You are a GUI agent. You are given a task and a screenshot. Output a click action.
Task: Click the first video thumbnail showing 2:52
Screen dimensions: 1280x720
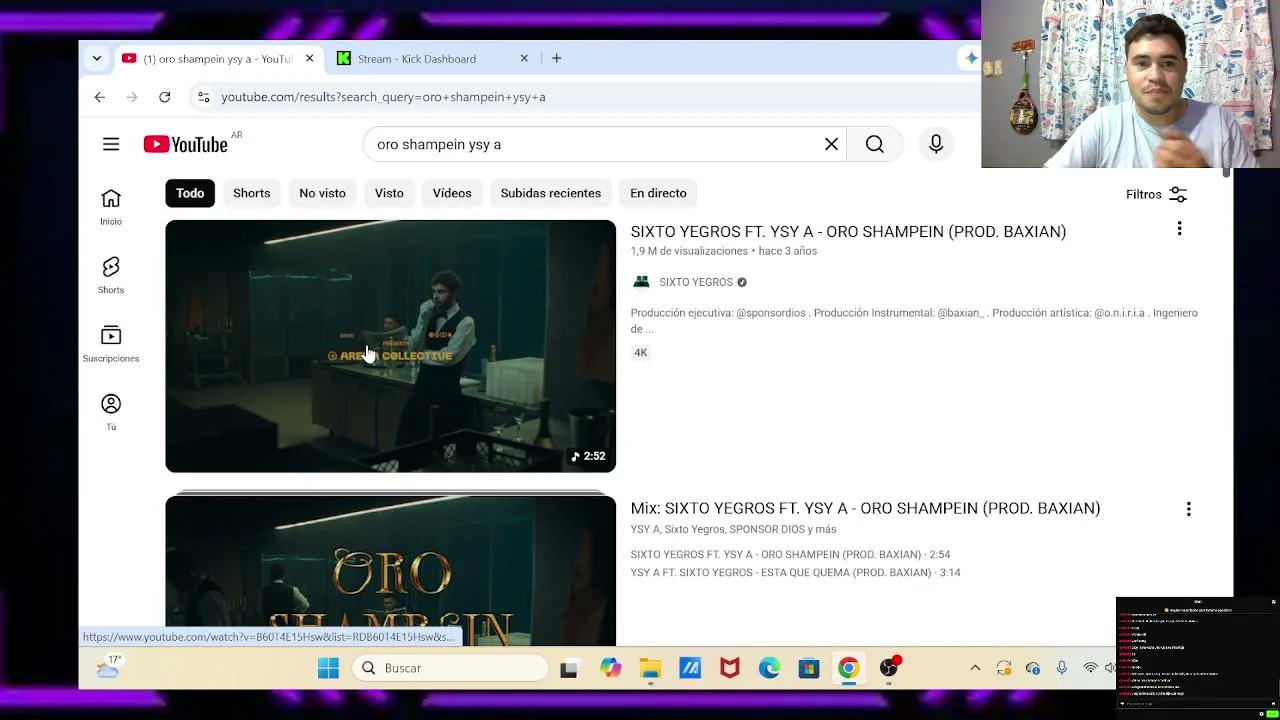[390, 346]
